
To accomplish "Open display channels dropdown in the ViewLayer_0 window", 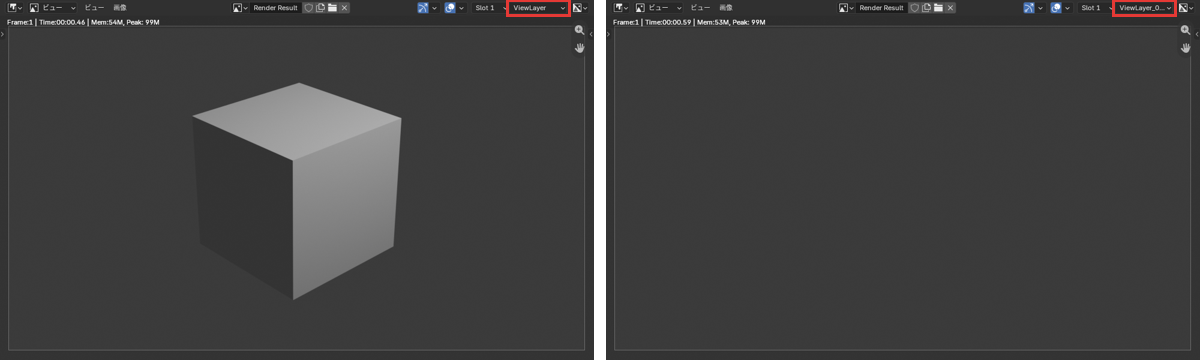I will coord(1185,8).
